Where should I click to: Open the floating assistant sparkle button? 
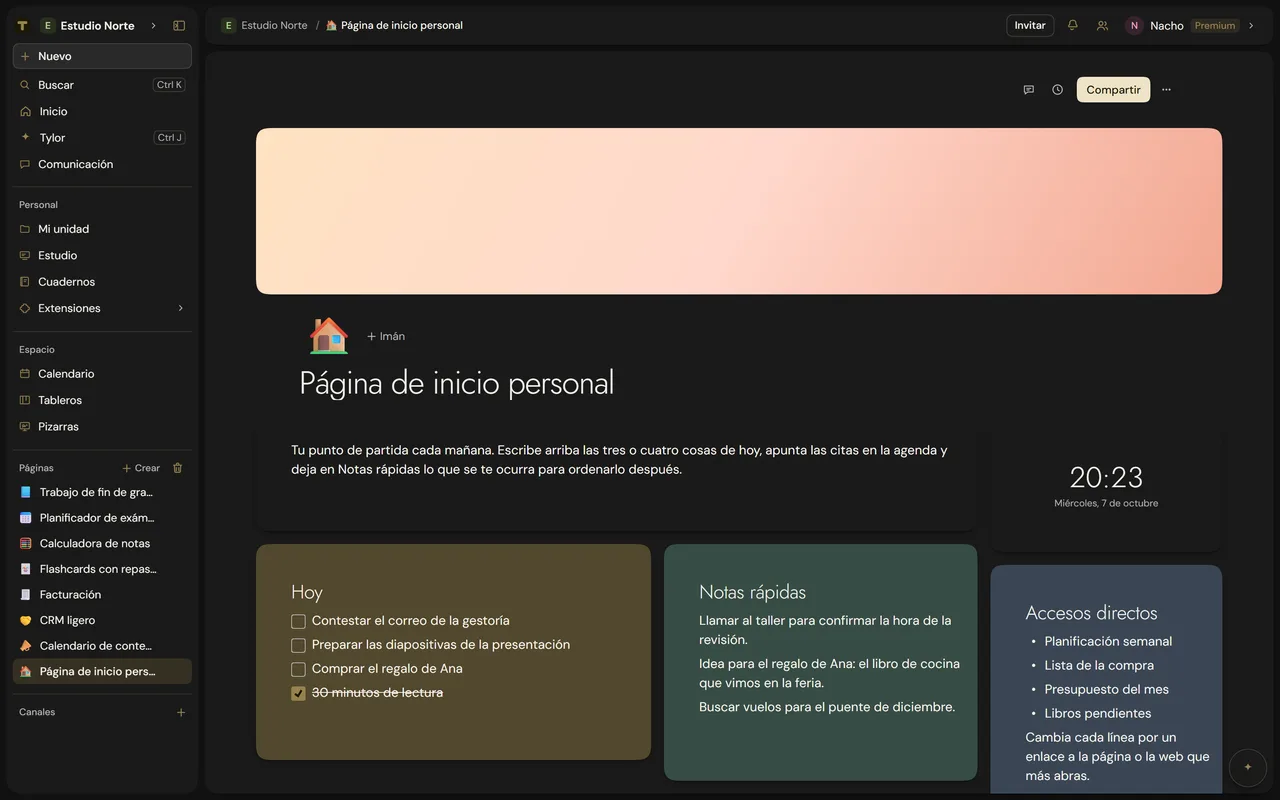(x=1247, y=767)
